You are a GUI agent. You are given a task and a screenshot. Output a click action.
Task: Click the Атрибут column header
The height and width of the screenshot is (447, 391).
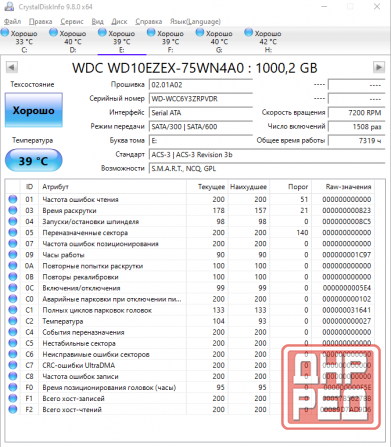tap(112, 187)
